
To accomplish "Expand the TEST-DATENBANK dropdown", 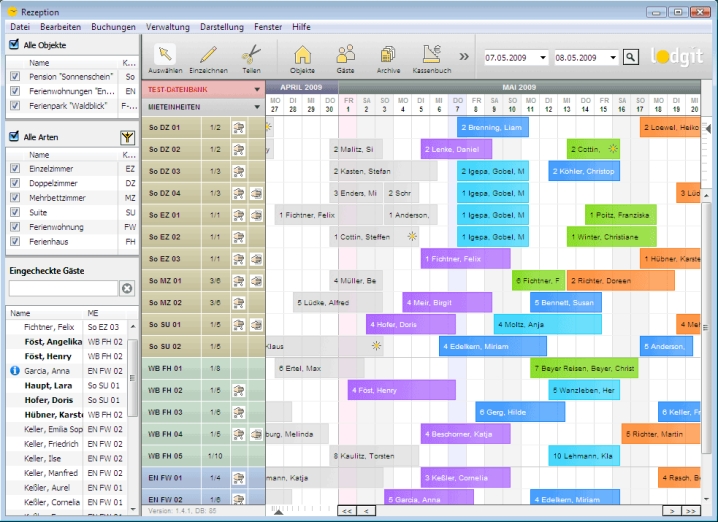I will pos(257,88).
